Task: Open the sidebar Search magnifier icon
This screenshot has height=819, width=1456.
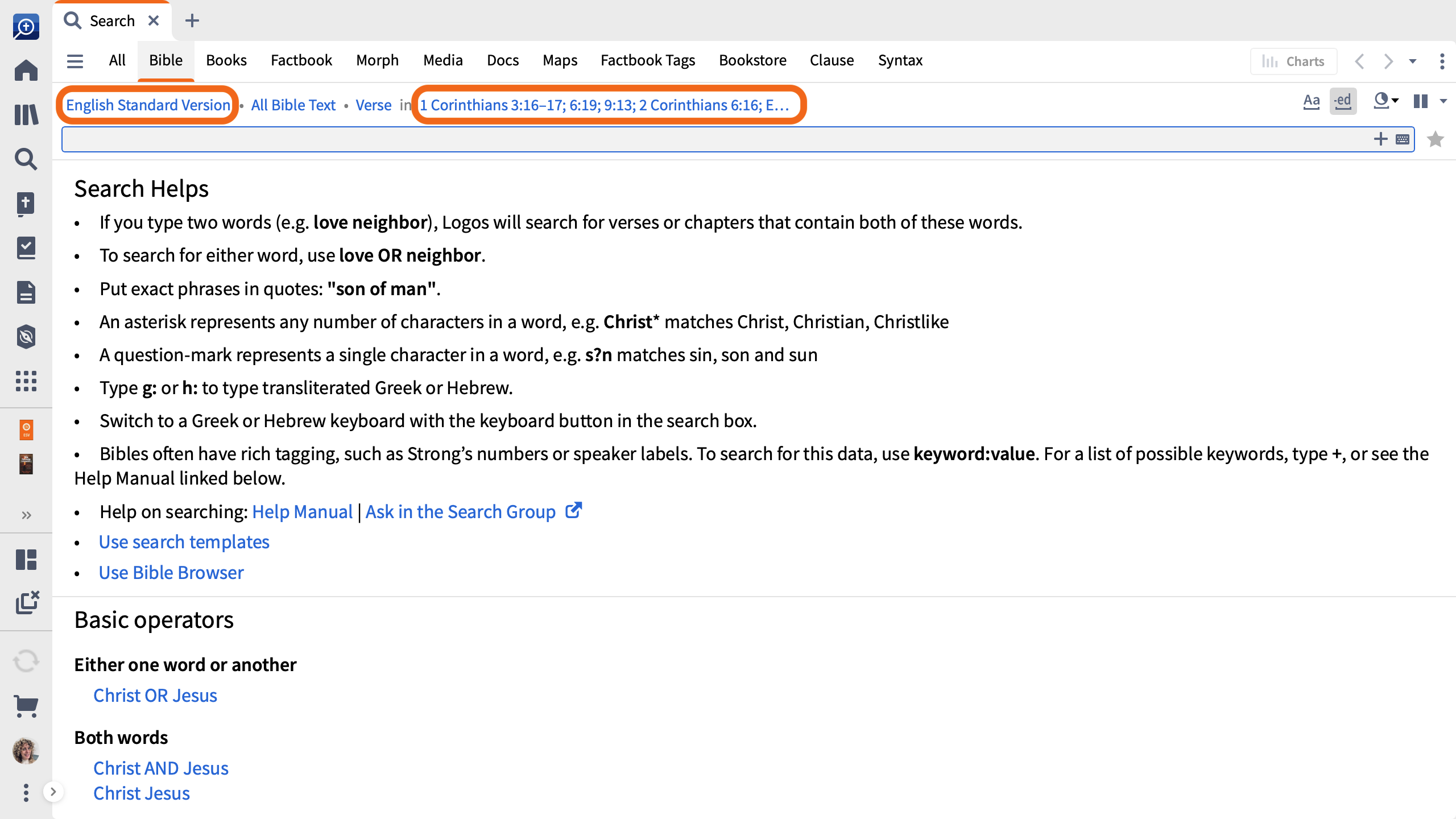Action: (x=26, y=159)
